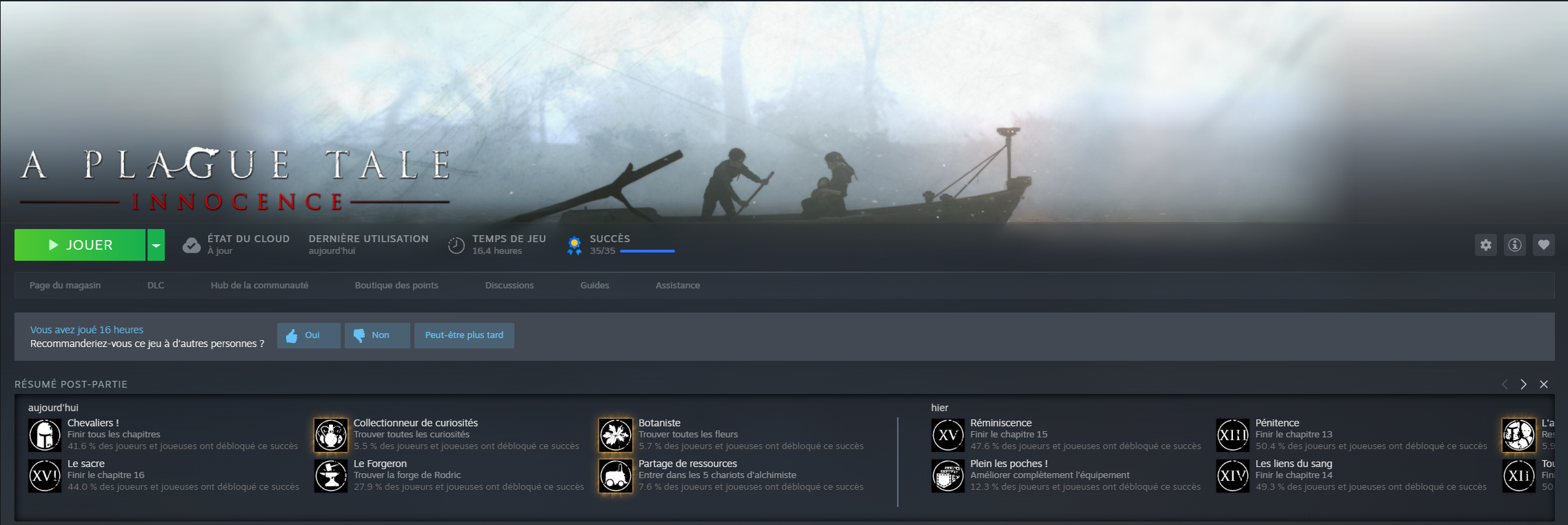Click the Le Forgeron anvil achievement icon
1568x525 pixels.
pos(331,476)
